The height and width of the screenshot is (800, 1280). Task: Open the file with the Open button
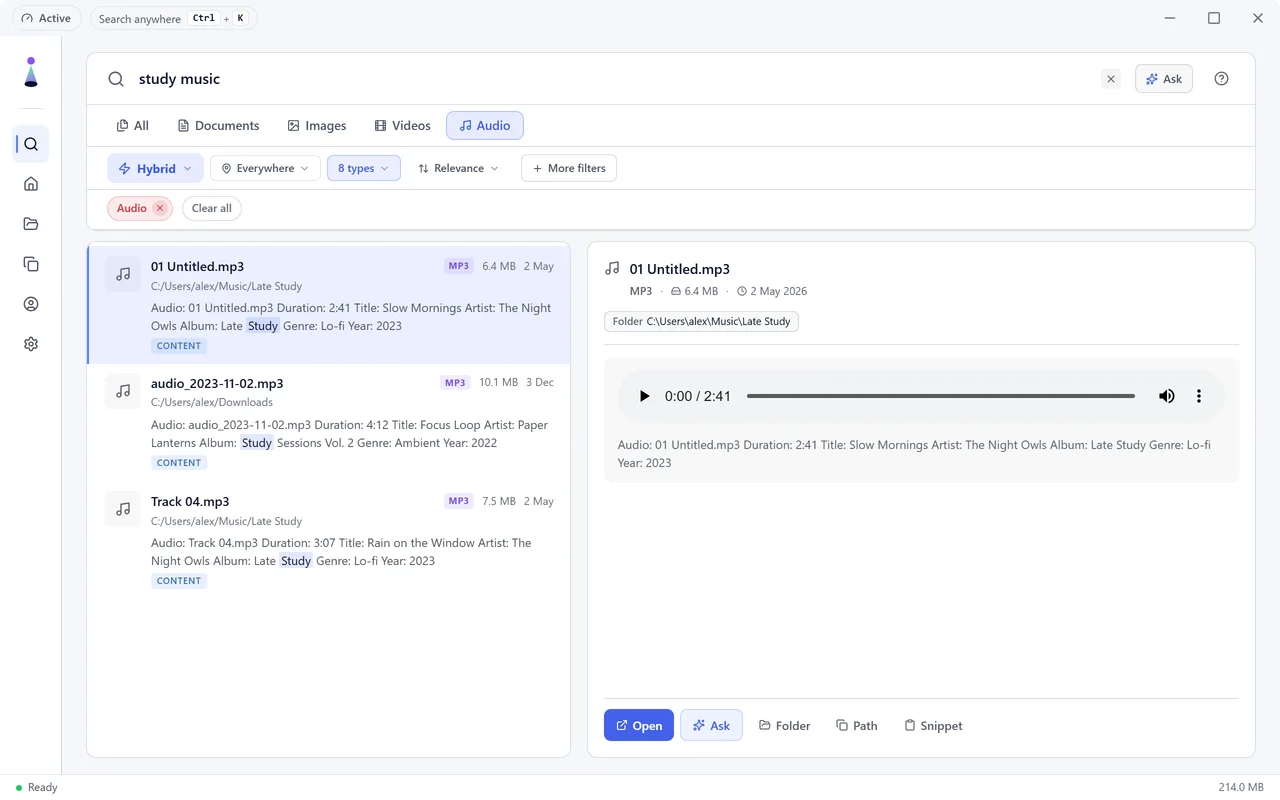pyautogui.click(x=639, y=725)
